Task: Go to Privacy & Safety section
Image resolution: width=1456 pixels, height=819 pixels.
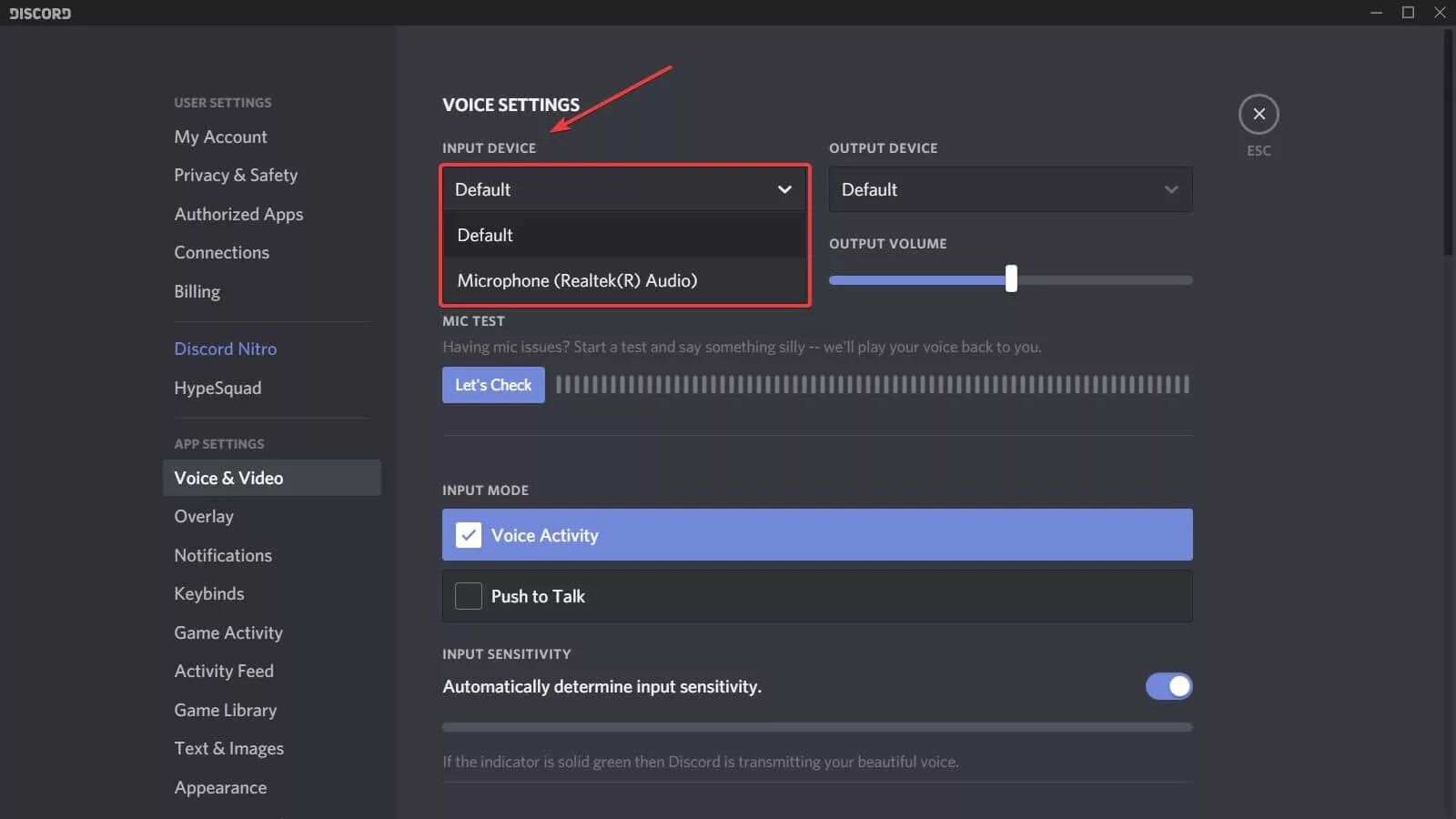Action: point(236,175)
